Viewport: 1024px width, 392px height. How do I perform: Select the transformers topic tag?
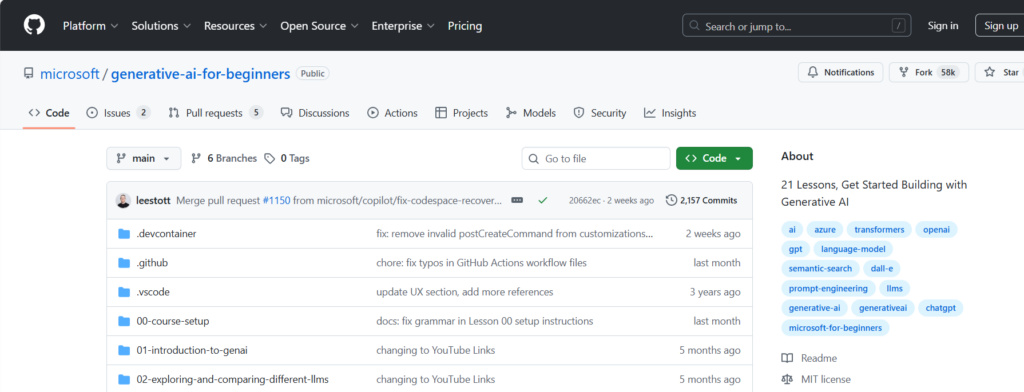tap(879, 230)
